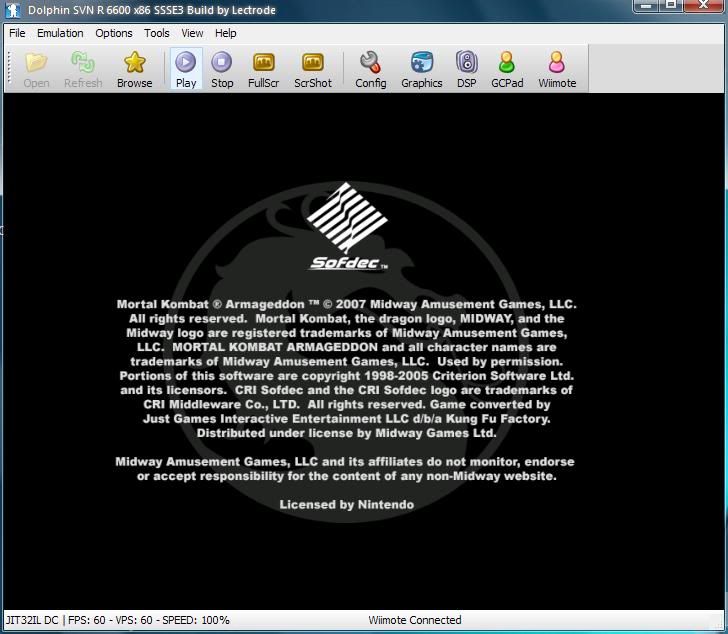Click the Open folder icon
This screenshot has height=634, width=728.
click(x=36, y=69)
